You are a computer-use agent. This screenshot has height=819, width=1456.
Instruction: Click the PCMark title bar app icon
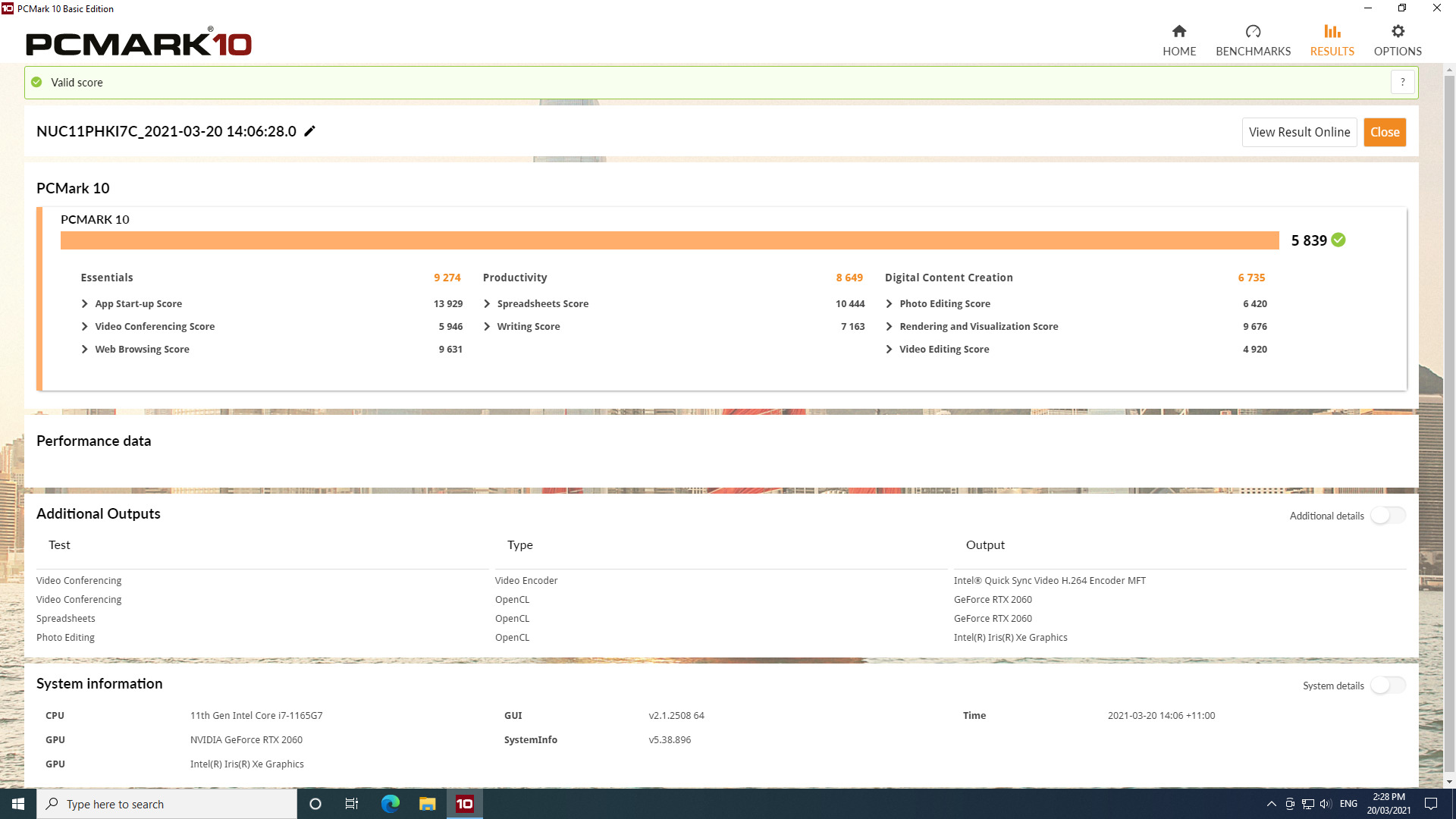(x=8, y=8)
